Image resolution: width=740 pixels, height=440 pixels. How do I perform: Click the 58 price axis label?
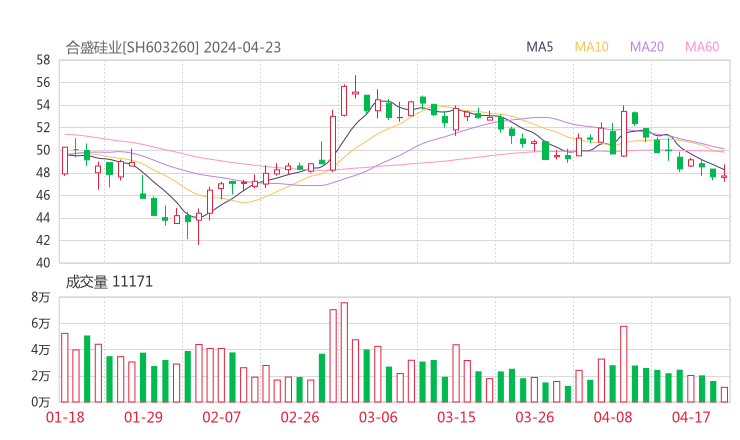(x=43, y=60)
